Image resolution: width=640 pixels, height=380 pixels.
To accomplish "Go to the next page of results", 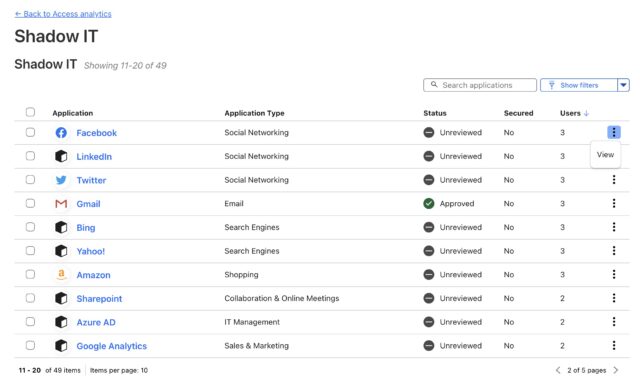I will [x=616, y=370].
